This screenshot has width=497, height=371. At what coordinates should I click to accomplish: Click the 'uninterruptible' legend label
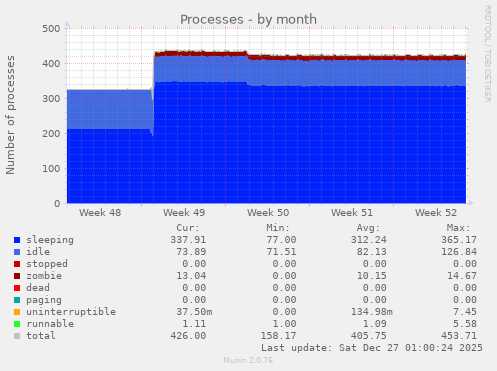pos(71,312)
